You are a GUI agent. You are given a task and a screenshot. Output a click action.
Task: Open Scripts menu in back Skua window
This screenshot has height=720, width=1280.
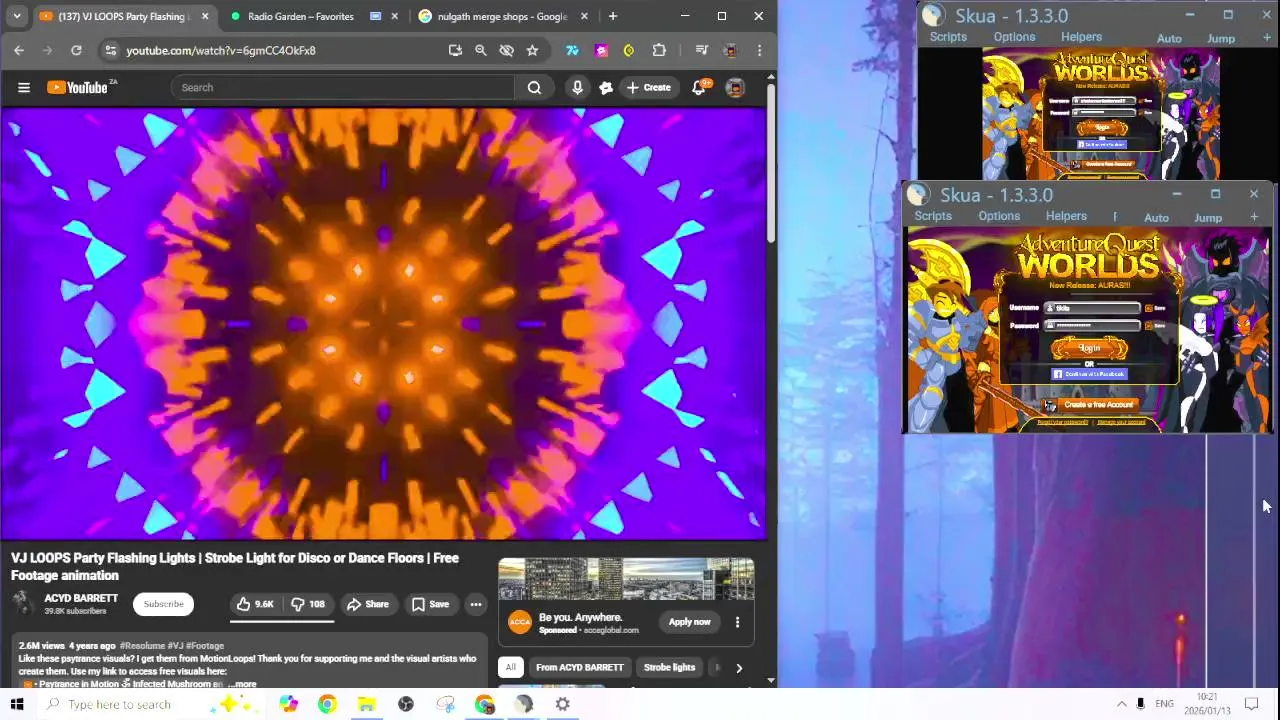click(x=948, y=37)
